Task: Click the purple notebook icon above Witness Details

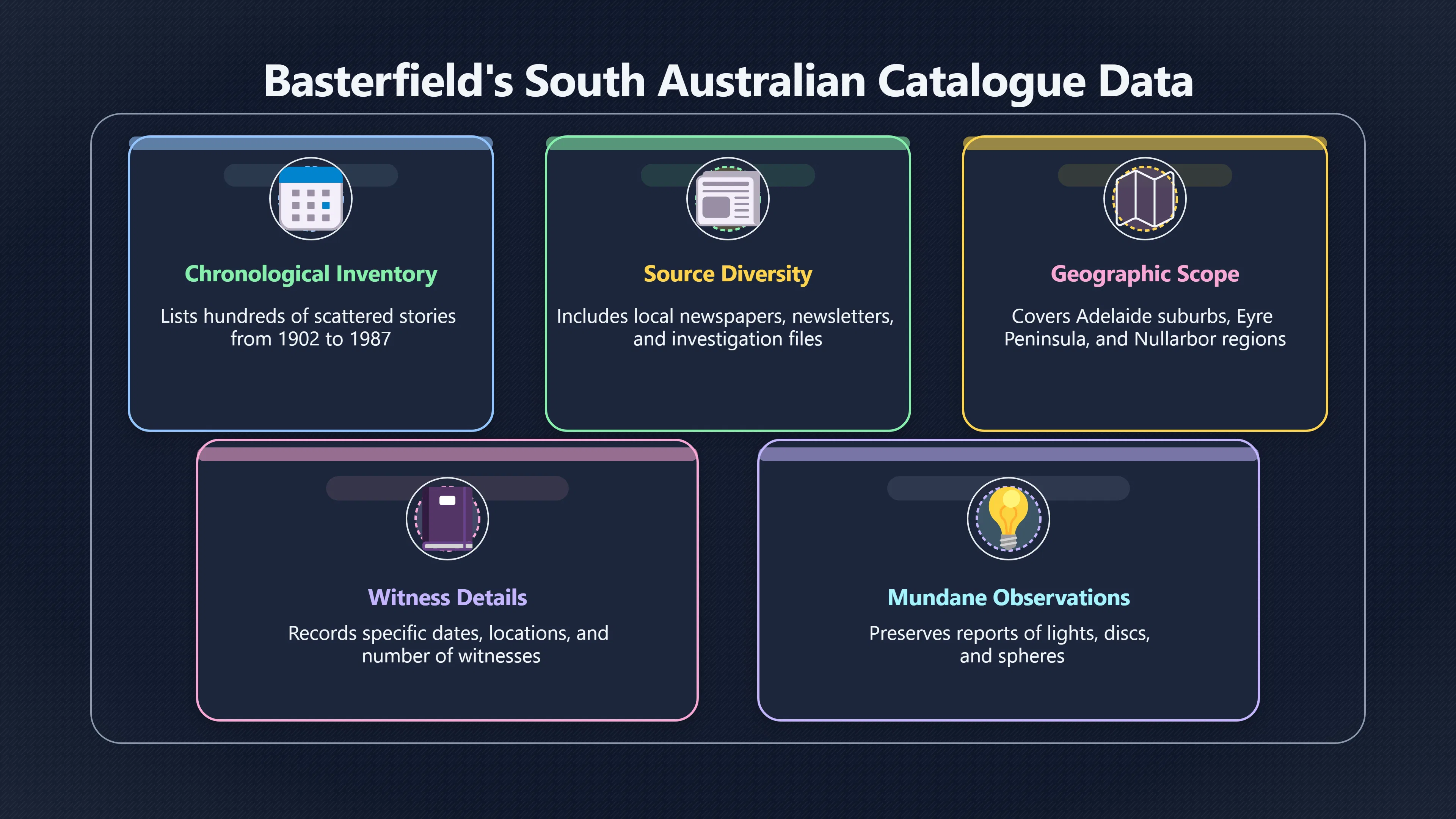Action: (x=448, y=518)
